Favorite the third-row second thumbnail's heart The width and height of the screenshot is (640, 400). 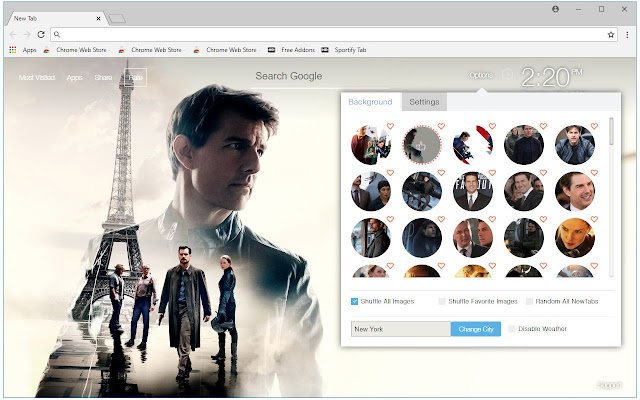441,219
